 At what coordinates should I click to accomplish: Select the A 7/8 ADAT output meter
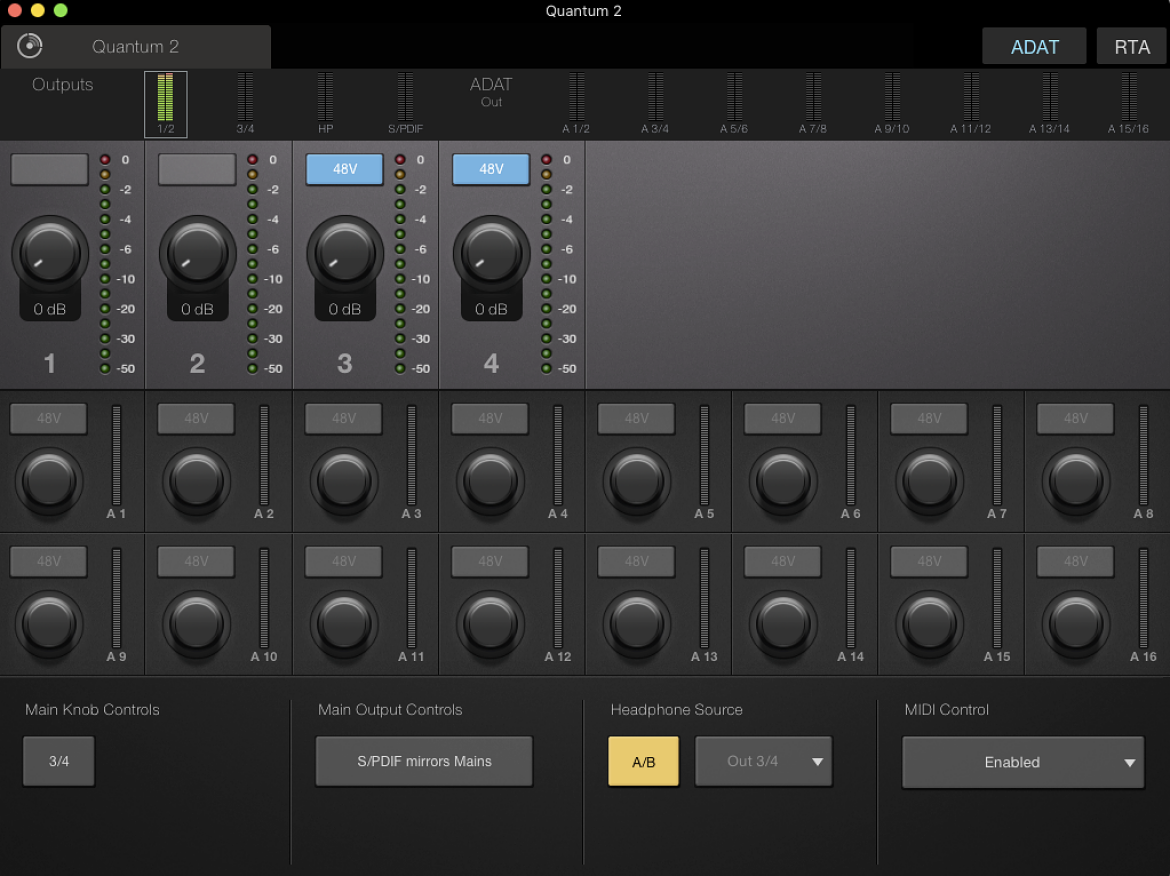[x=813, y=104]
